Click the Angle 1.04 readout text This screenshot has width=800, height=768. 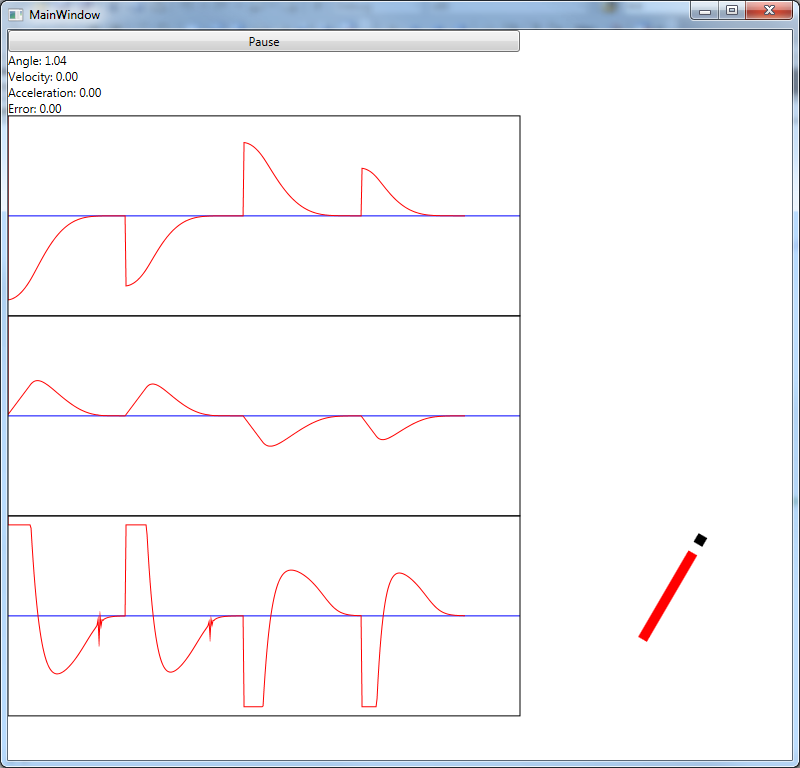coord(37,61)
